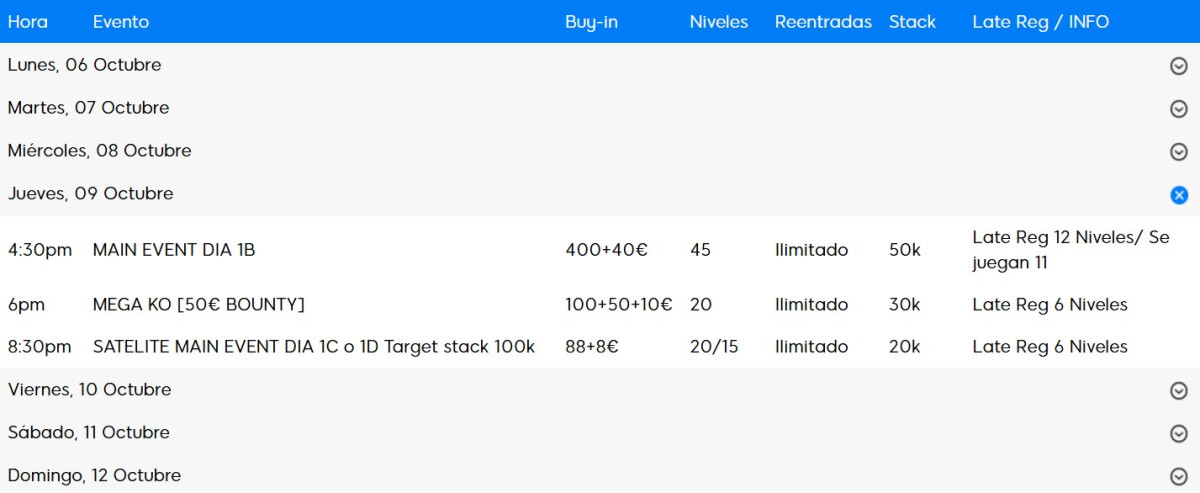The width and height of the screenshot is (1200, 493).
Task: Select the MAIN EVENT DIA 1B event
Action: tap(174, 250)
